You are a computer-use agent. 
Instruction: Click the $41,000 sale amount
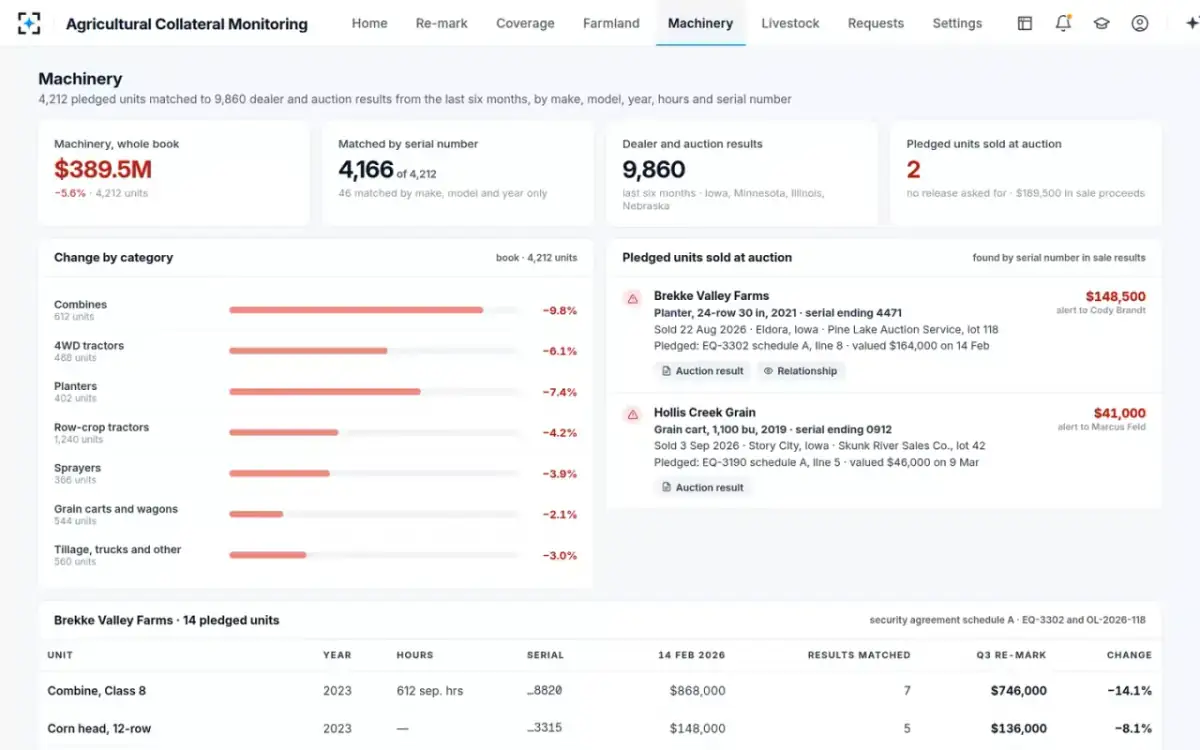pos(1120,413)
